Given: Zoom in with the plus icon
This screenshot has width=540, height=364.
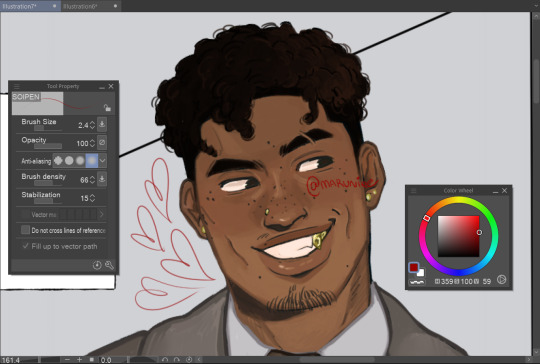Looking at the screenshot, I should [x=80, y=360].
